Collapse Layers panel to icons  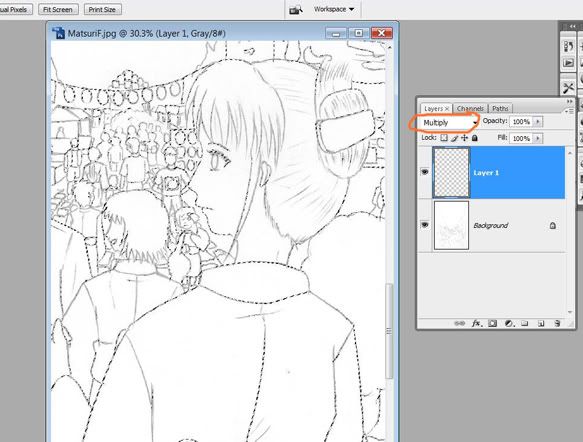pos(569,101)
